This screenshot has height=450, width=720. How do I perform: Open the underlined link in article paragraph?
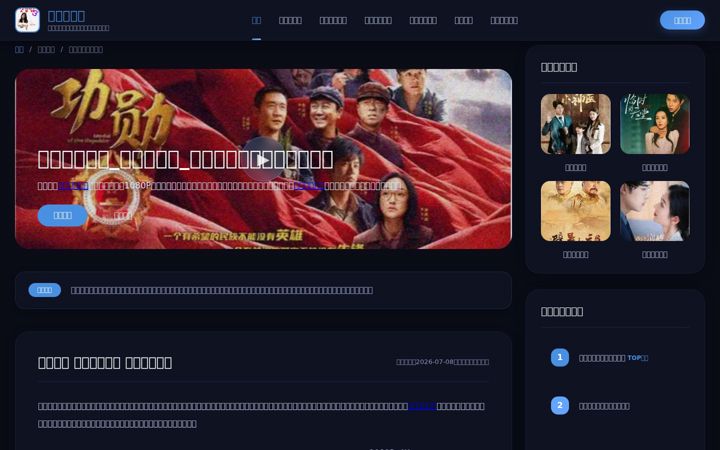[422, 406]
